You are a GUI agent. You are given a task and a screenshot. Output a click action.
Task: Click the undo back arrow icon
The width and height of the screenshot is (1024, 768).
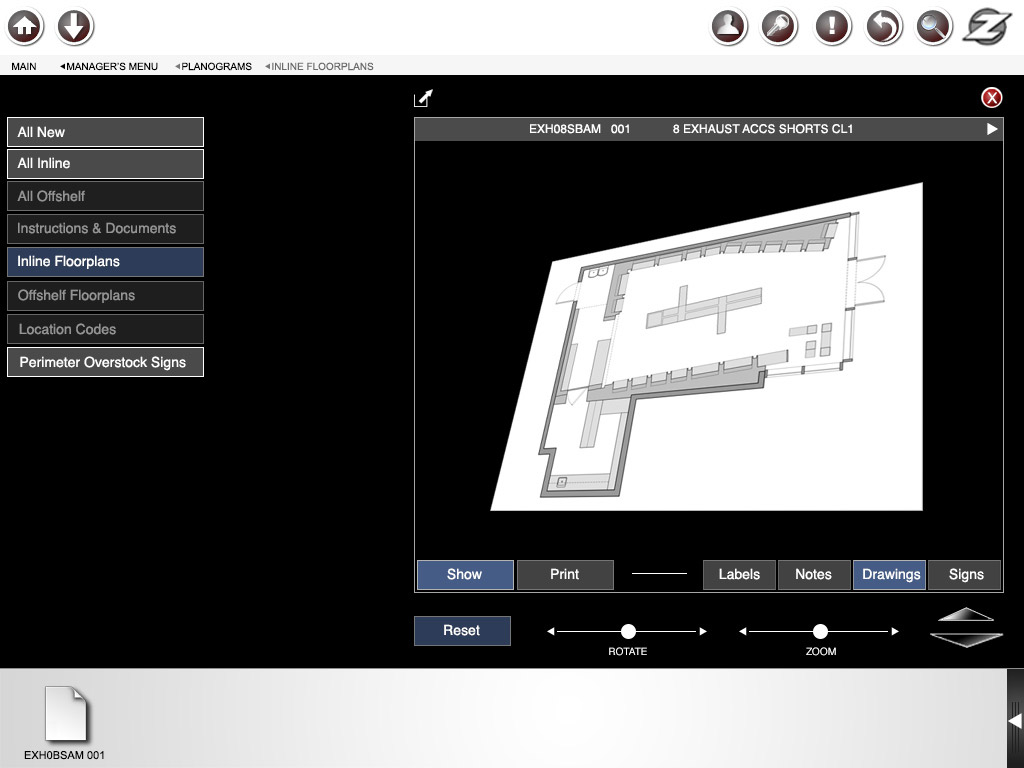coord(883,27)
